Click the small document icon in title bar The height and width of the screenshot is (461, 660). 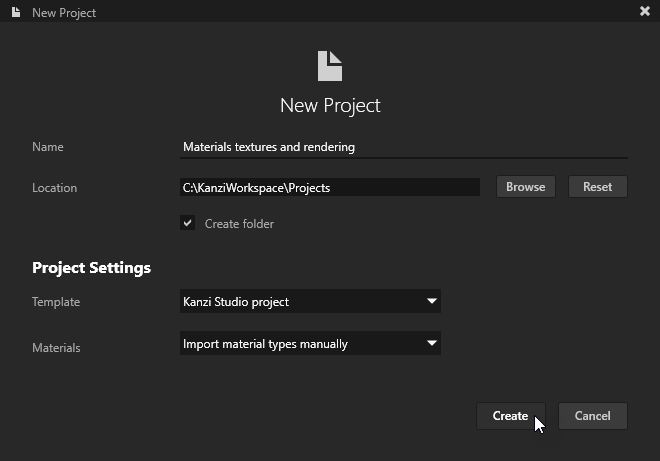click(16, 12)
